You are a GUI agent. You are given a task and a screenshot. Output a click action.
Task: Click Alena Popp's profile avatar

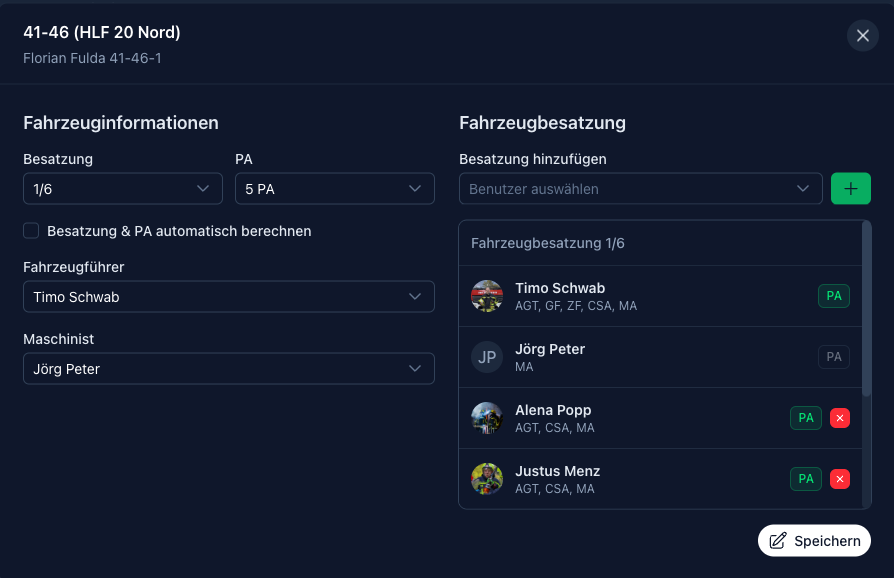coord(487,418)
